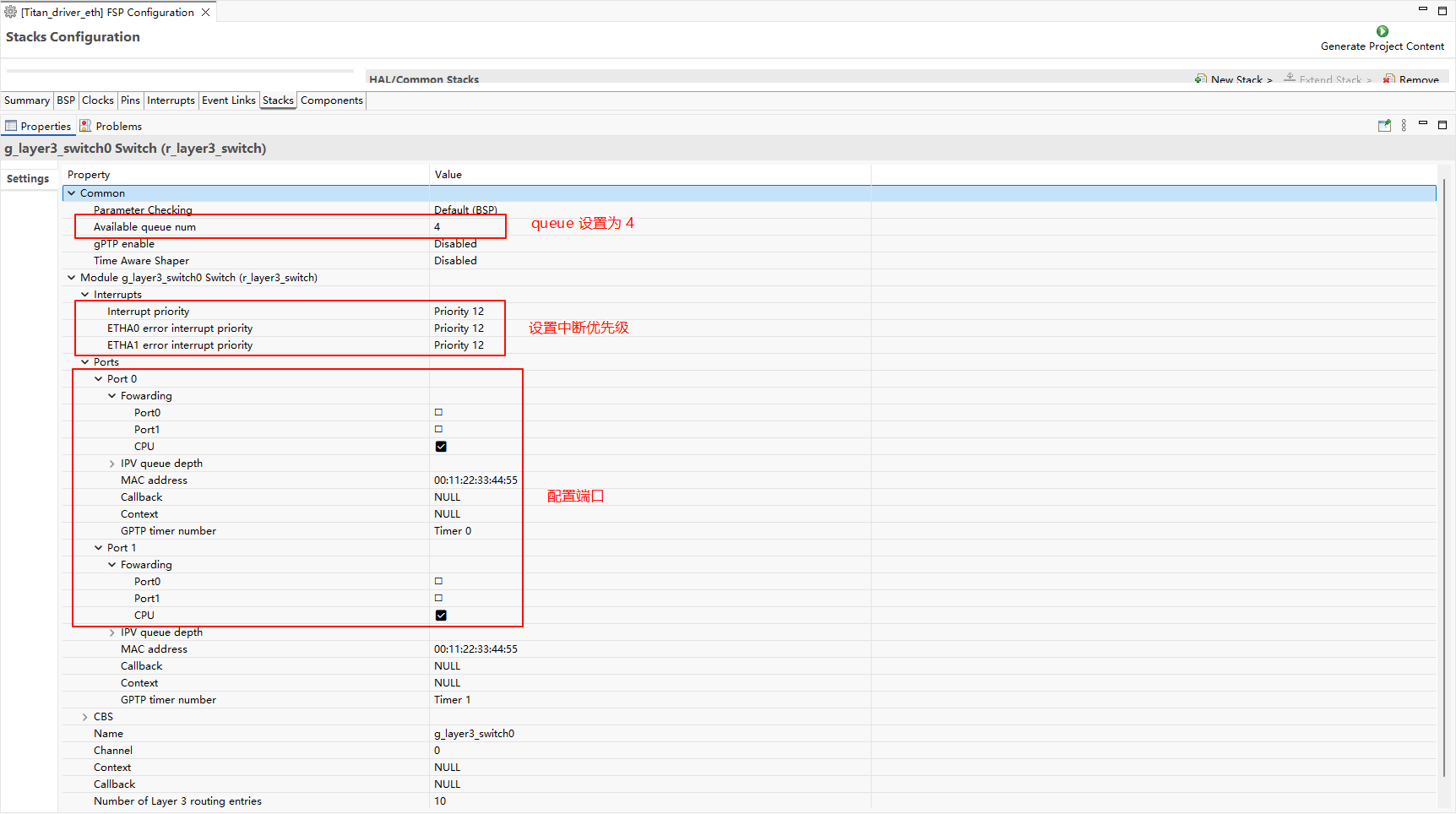Click the Remove stack icon
The height and width of the screenshot is (814, 1456).
[x=1388, y=79]
